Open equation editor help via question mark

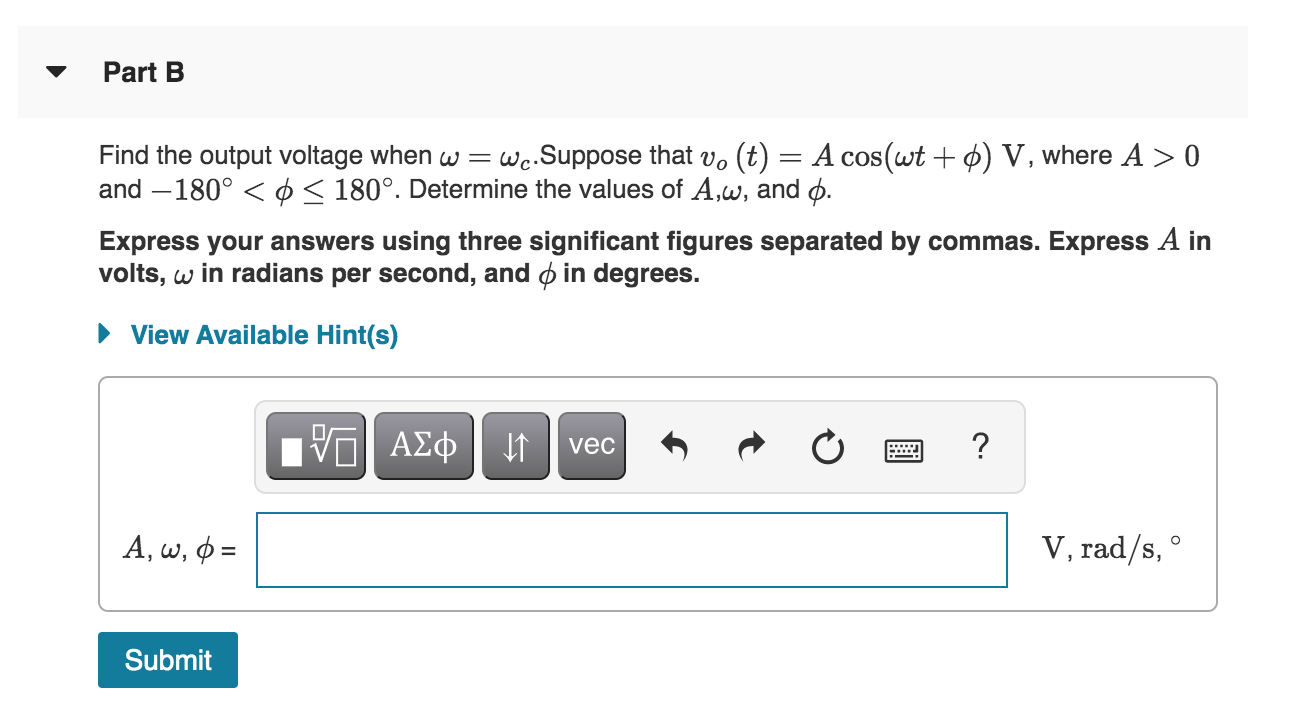tap(981, 448)
